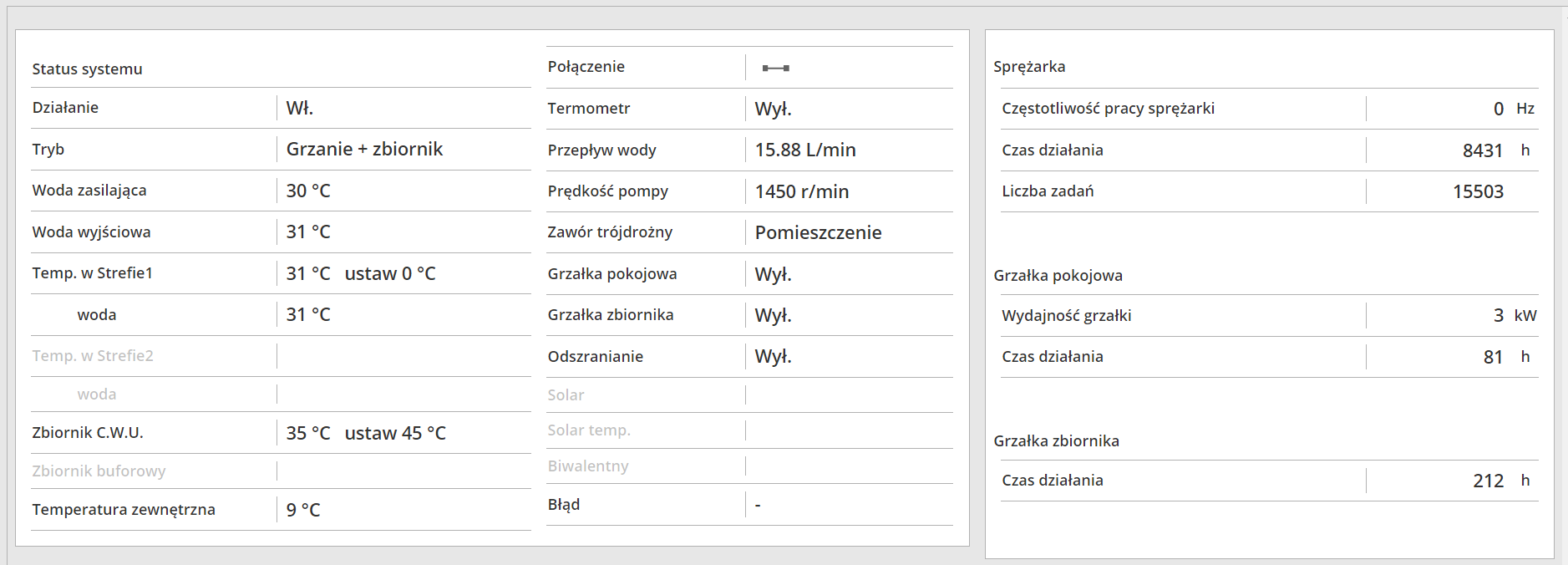Click the 'Zawór trójdrożny' label
The width and height of the screenshot is (1568, 565).
pyautogui.click(x=610, y=232)
